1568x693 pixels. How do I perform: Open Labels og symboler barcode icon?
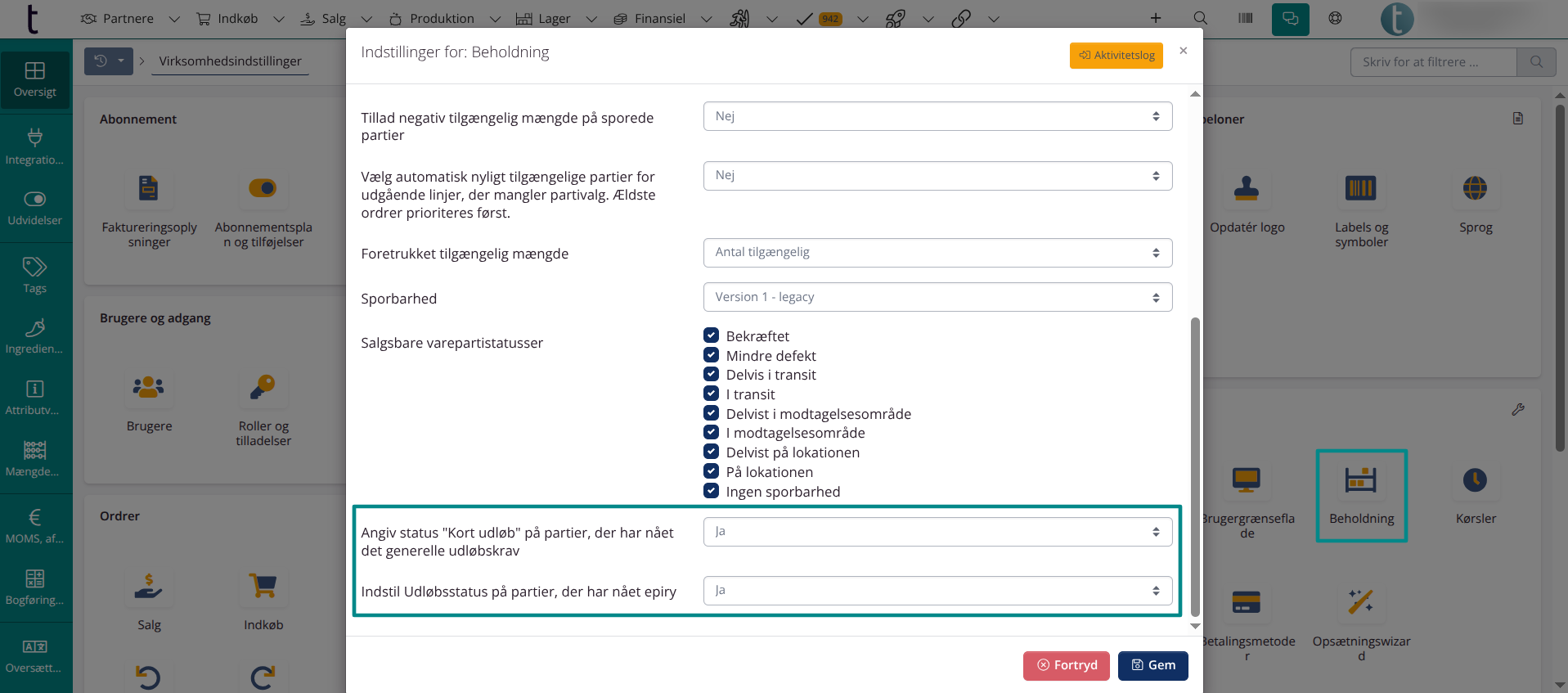(x=1360, y=189)
